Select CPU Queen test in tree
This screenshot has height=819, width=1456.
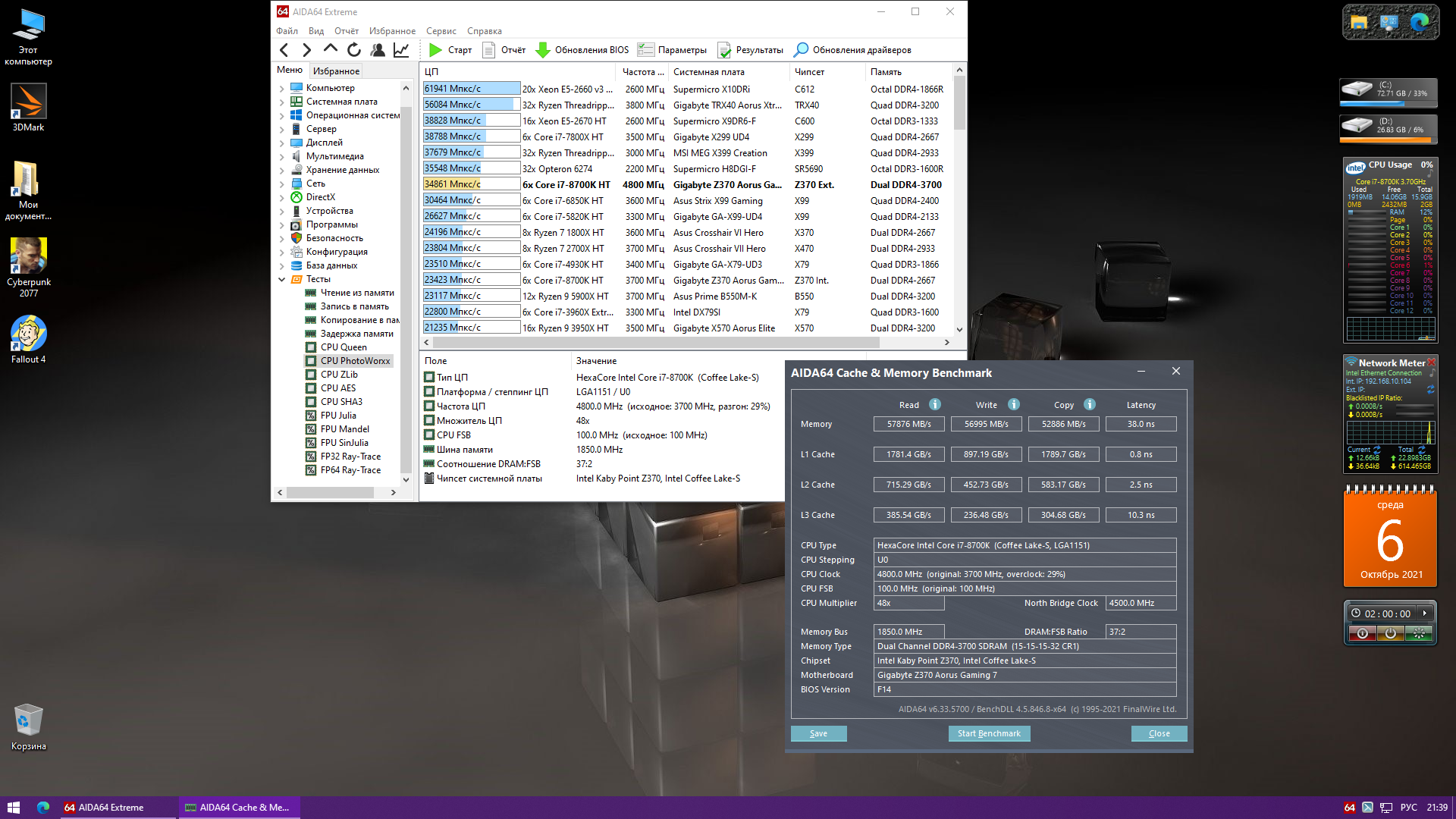[343, 347]
